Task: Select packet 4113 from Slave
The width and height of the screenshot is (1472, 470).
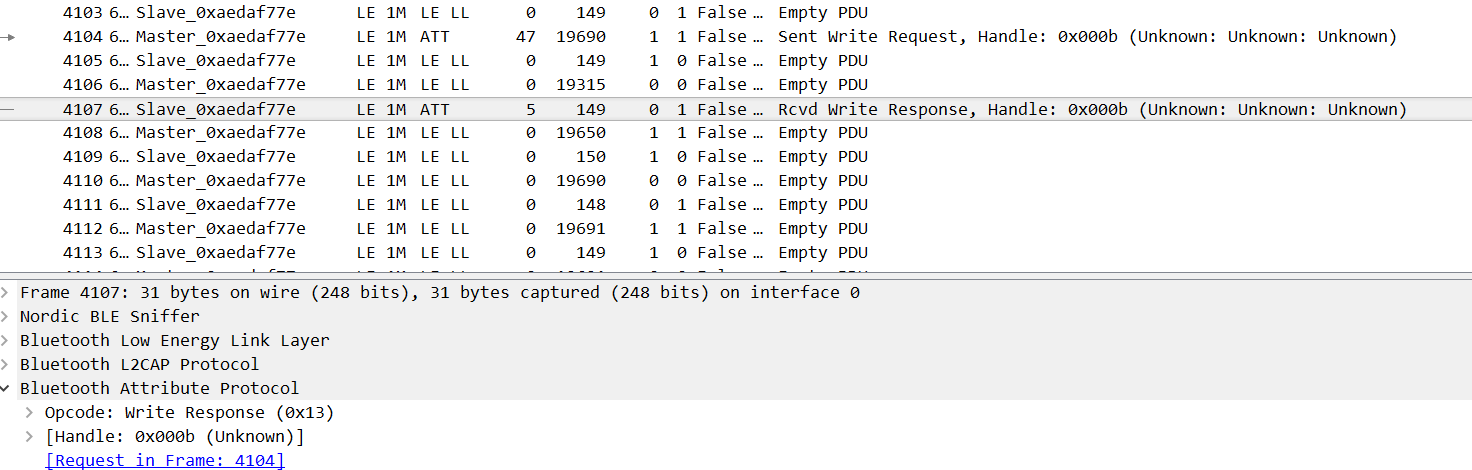Action: [x=600, y=253]
